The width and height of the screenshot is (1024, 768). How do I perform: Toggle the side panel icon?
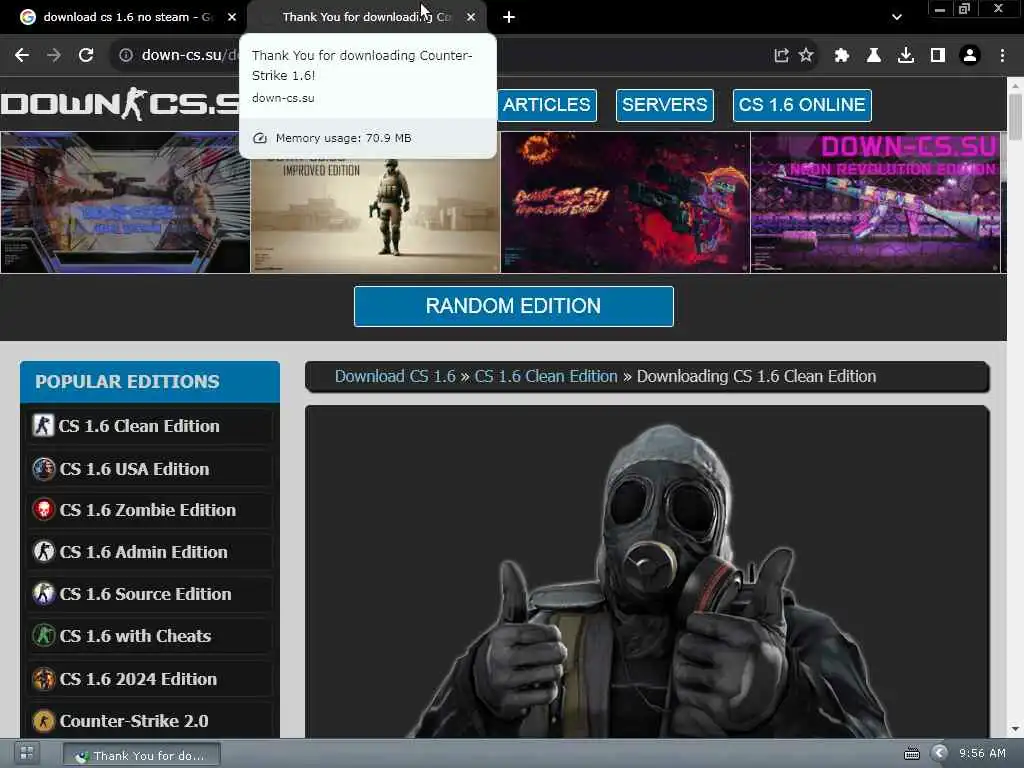(x=938, y=55)
